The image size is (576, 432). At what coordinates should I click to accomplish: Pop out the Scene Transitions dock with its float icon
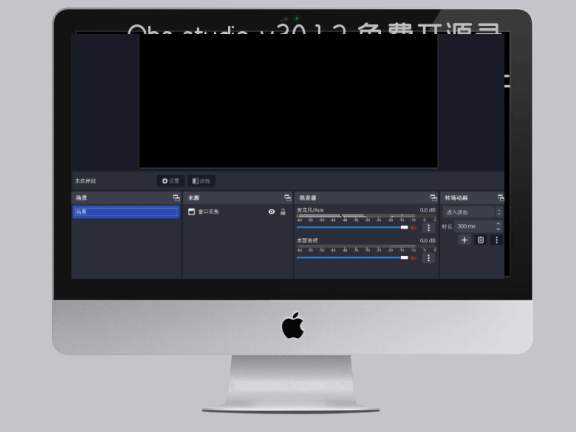tap(501, 198)
